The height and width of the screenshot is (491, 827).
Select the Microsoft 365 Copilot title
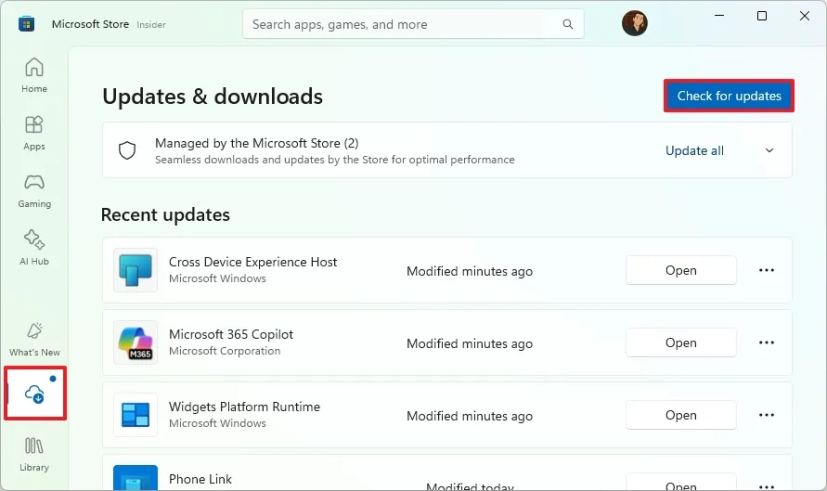231,334
